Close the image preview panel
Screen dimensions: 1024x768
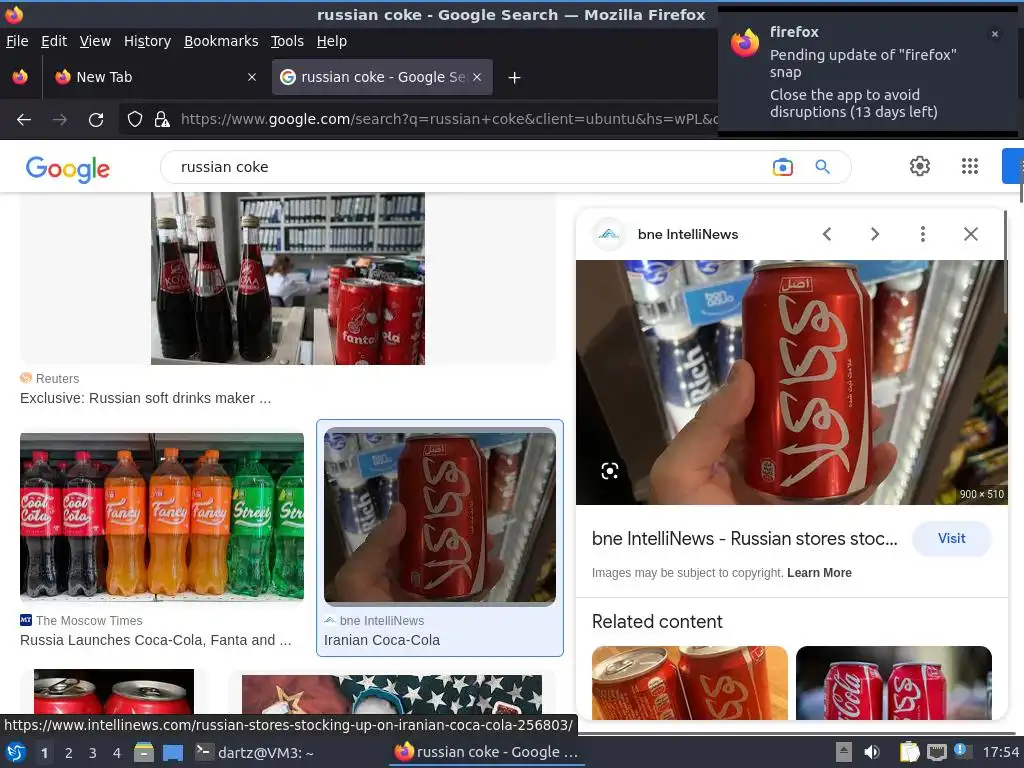pos(971,234)
